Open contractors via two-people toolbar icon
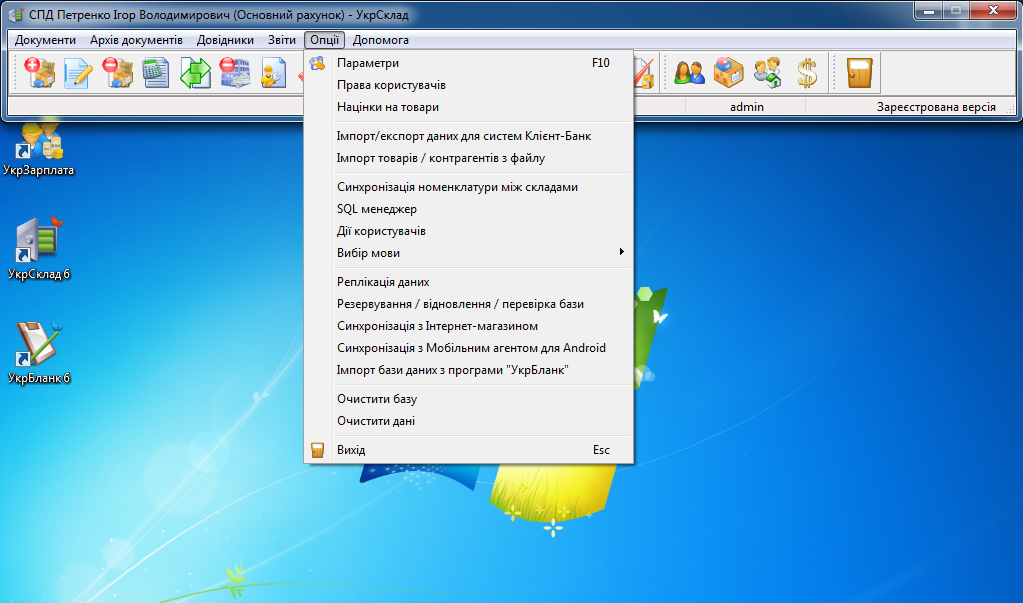The width and height of the screenshot is (1023, 603). [x=689, y=73]
